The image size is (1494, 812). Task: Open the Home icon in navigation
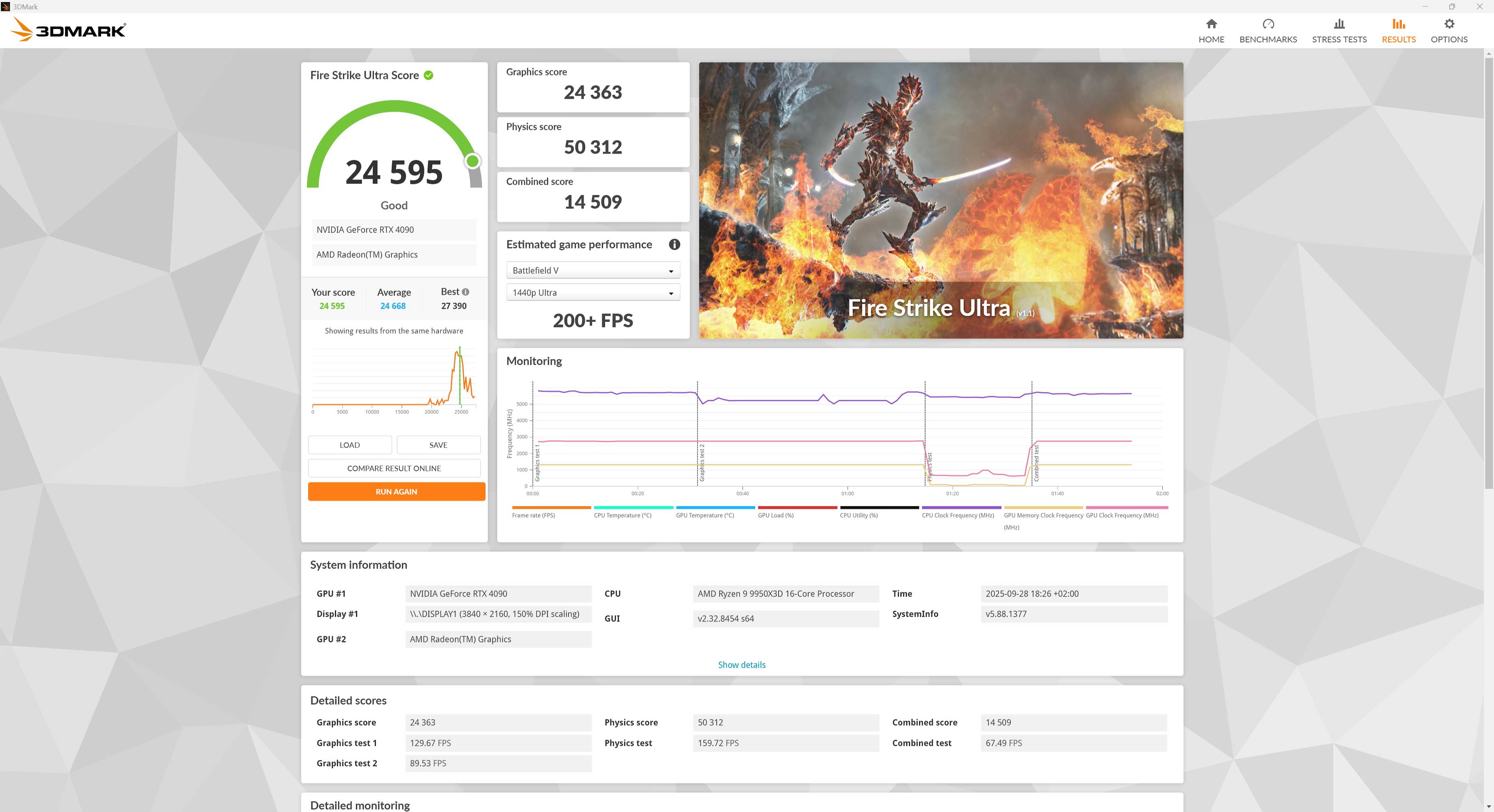1211,24
